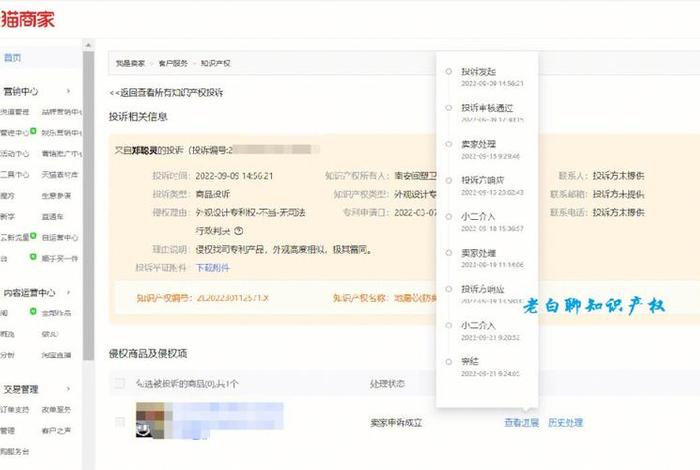Click 客户服务 in the breadcrumb
700x470 pixels.
pyautogui.click(x=173, y=63)
